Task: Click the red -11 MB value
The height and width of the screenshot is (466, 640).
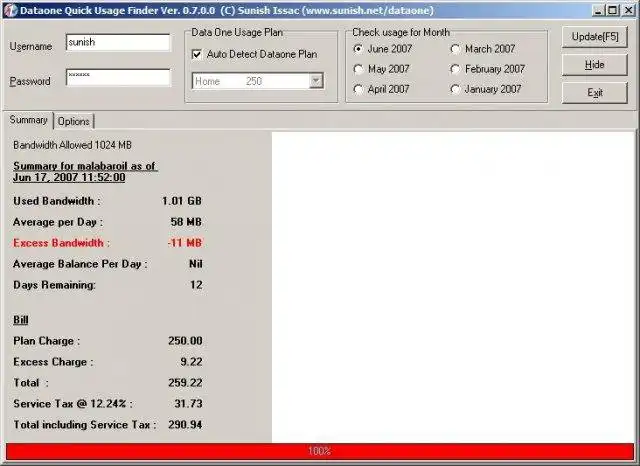Action: pos(184,243)
